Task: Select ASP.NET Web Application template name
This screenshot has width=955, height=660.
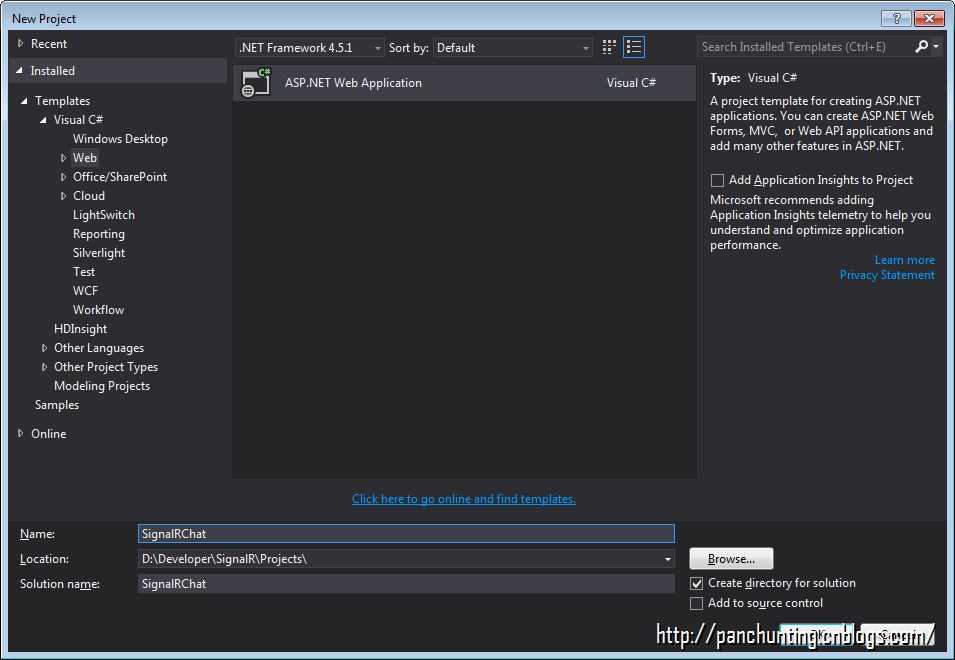Action: coord(353,83)
